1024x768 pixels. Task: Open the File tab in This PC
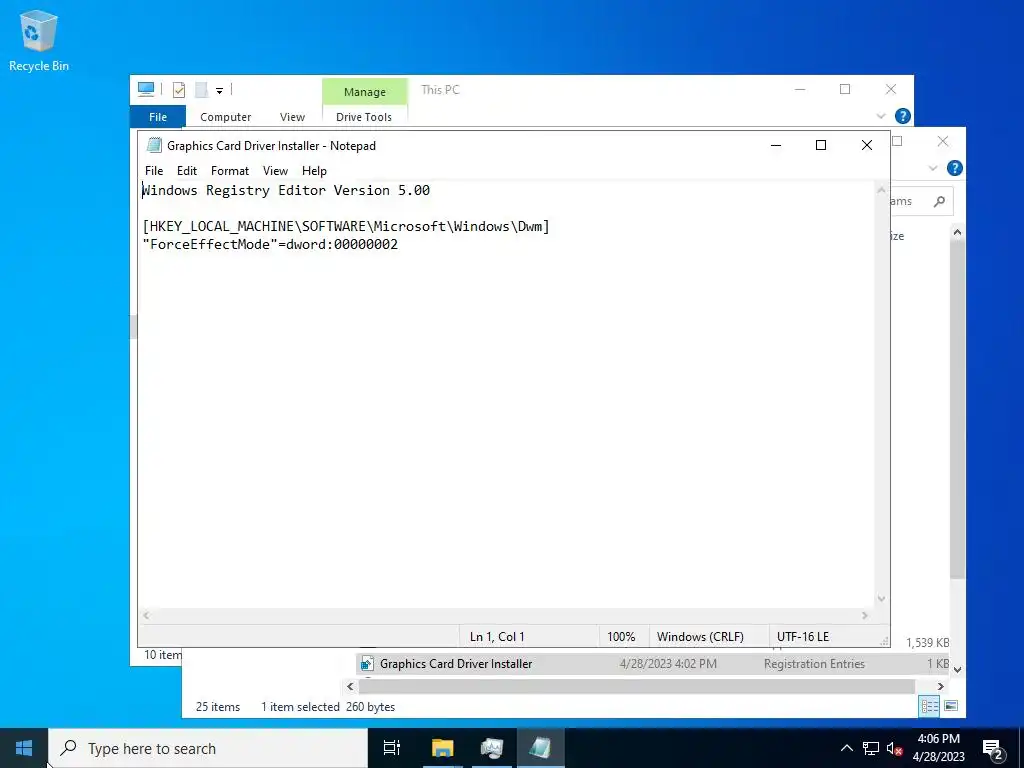157,117
